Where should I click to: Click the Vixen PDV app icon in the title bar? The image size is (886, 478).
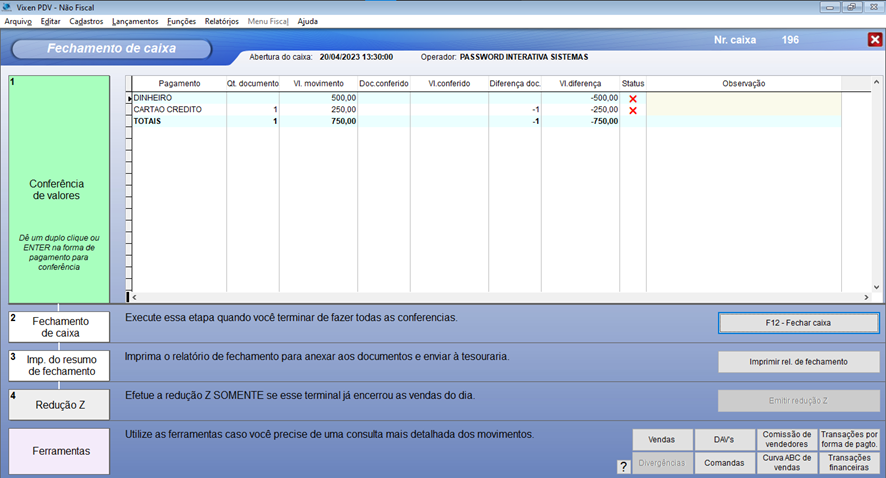7,7
